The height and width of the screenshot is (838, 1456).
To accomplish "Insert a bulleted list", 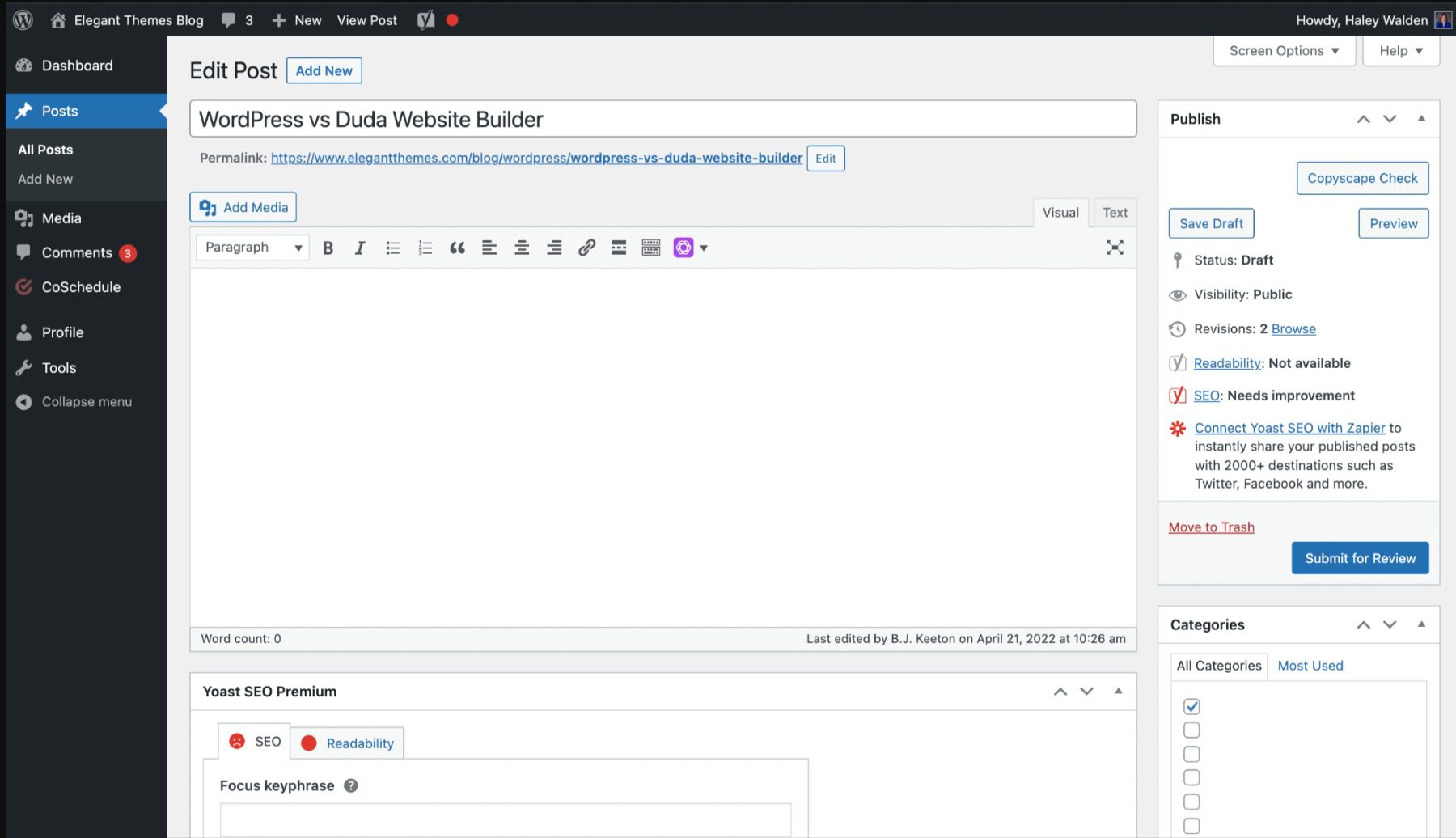I will point(393,248).
